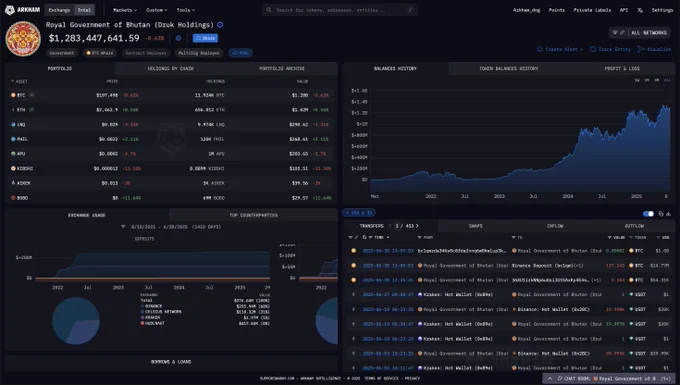Screen dimensions: 680x385
Task: Click the chat room collapse arrow
Action: [550, 378]
